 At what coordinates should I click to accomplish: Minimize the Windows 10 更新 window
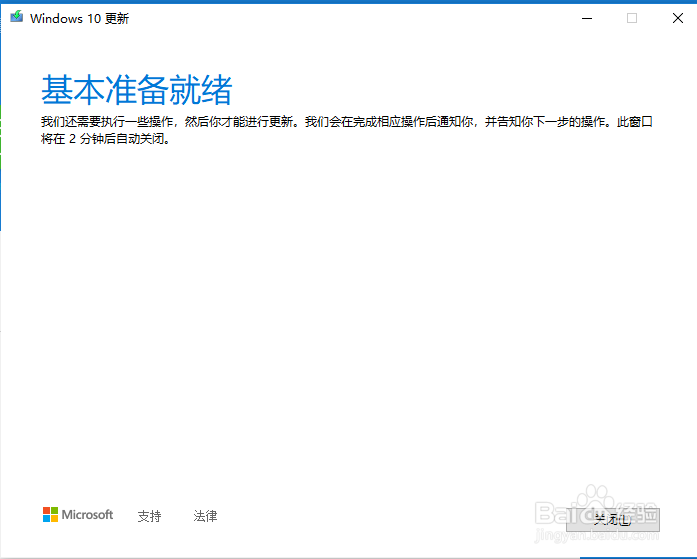pos(587,18)
